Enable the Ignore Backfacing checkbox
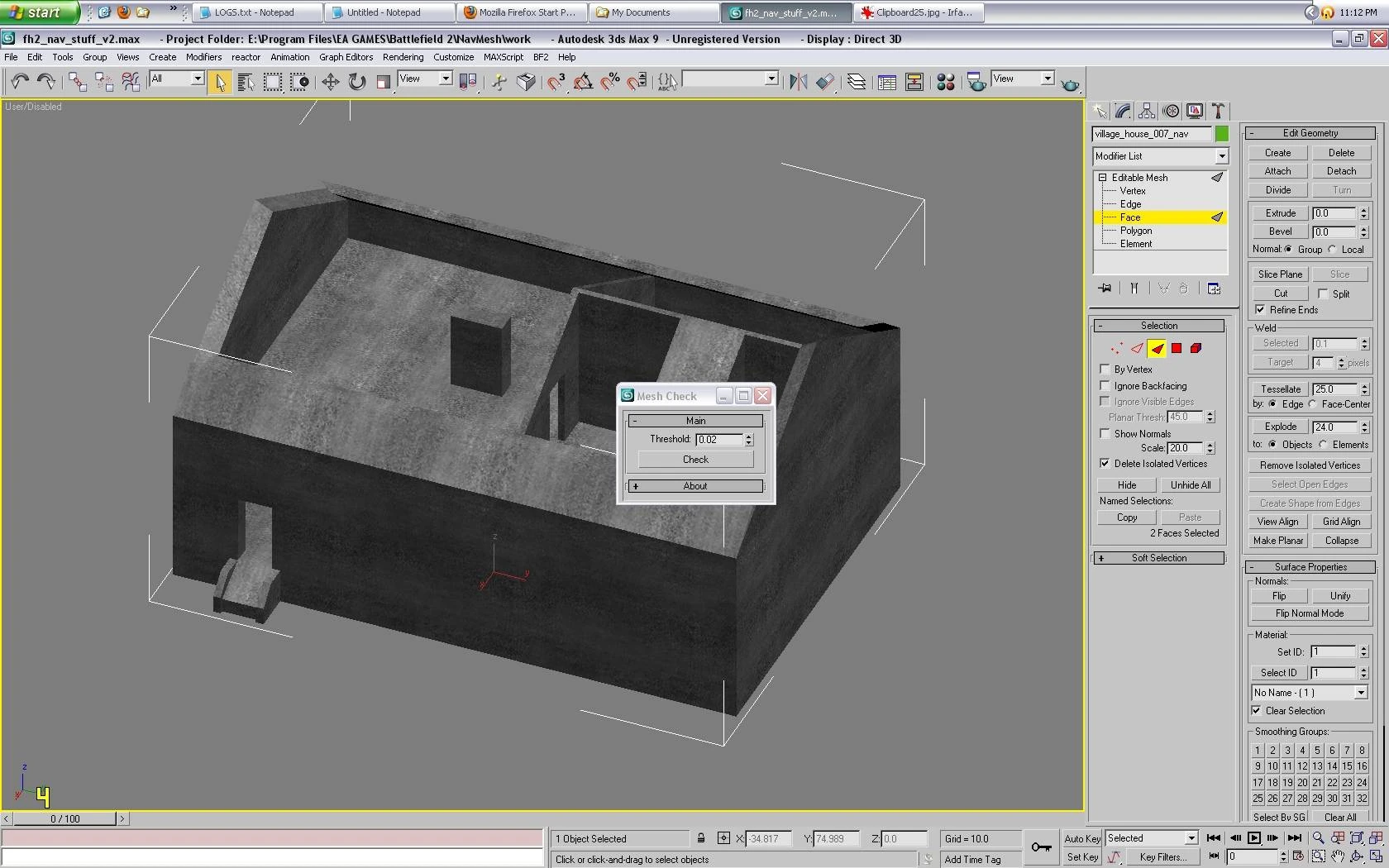The height and width of the screenshot is (868, 1389). point(1105,386)
